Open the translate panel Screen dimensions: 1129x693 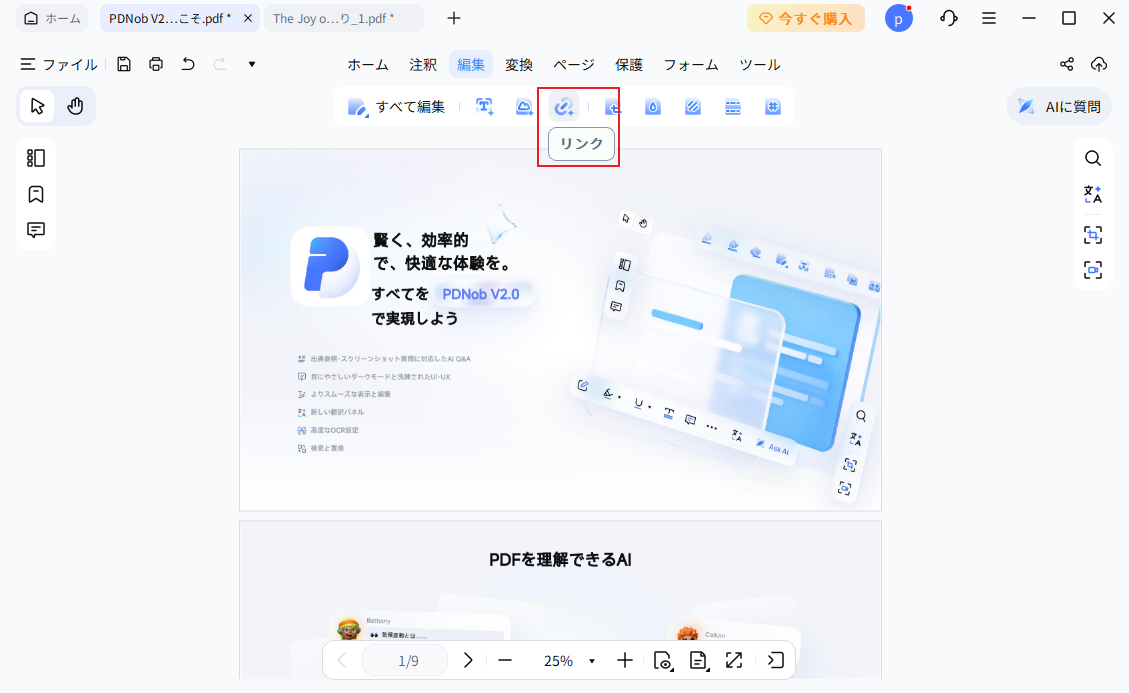[1093, 194]
